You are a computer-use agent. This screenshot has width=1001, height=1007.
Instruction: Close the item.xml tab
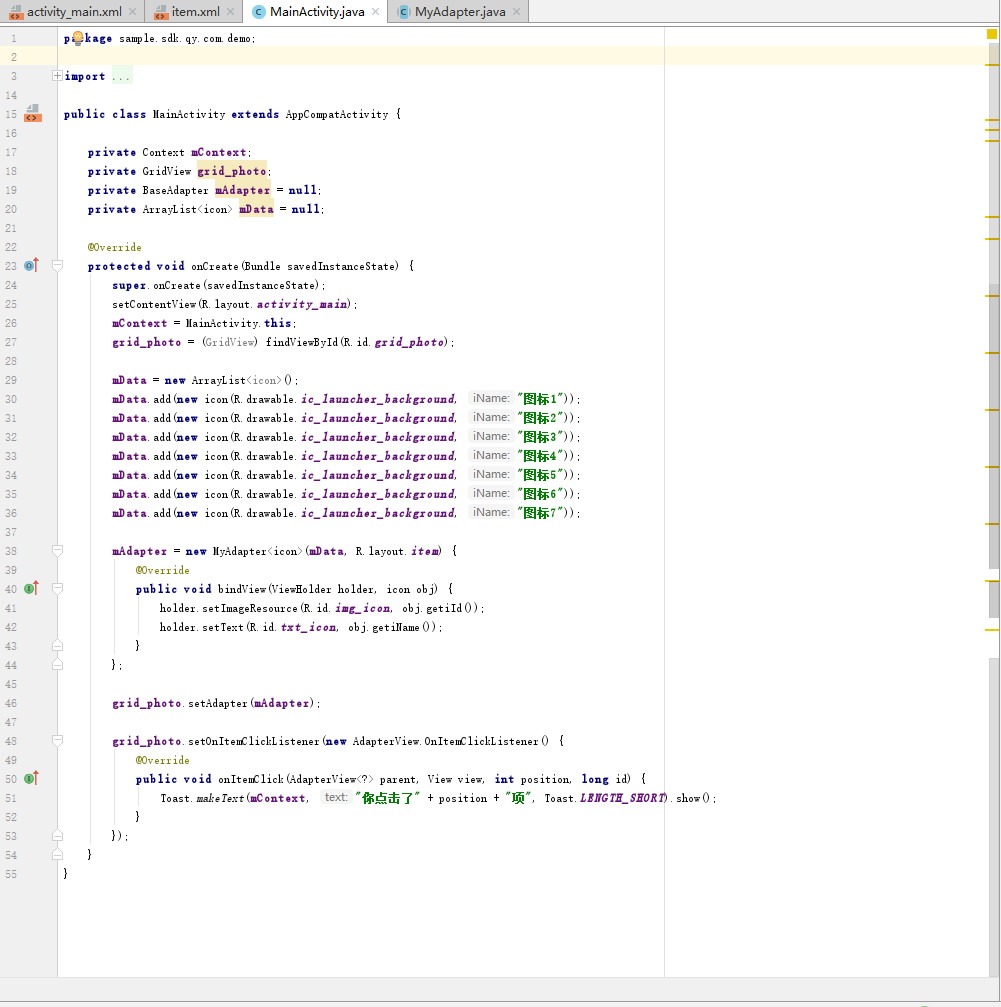click(x=230, y=12)
